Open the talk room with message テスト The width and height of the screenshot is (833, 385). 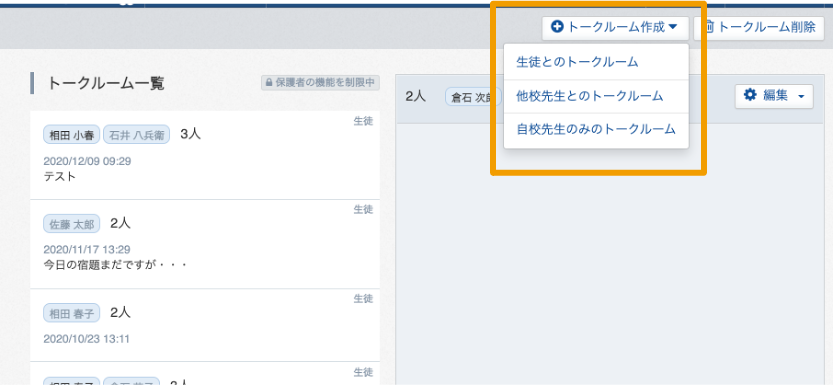pyautogui.click(x=205, y=155)
